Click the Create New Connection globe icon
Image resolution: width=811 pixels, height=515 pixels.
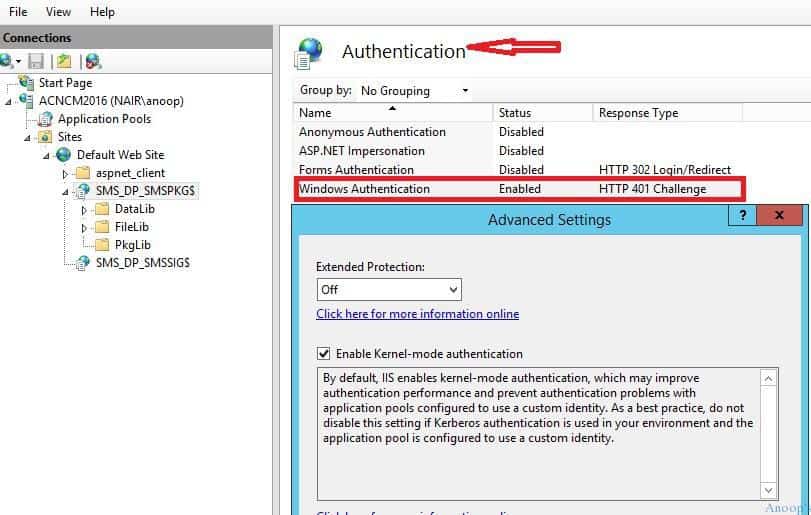[x=8, y=62]
